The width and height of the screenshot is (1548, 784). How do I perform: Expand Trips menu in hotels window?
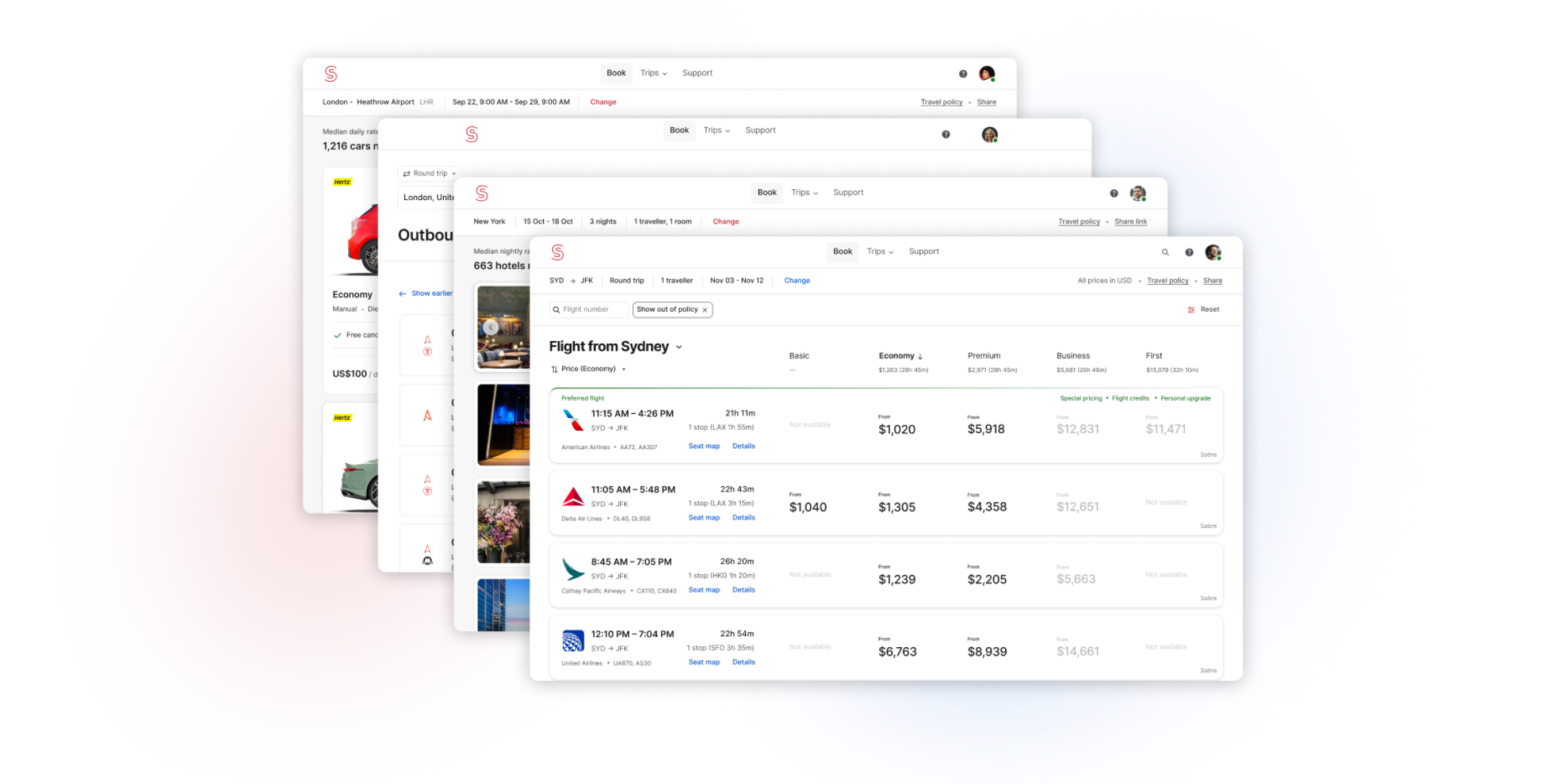pos(804,193)
